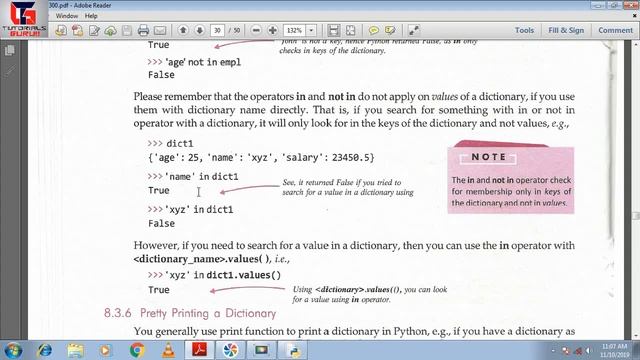Open Windows Media Player from the taskbar
This screenshot has width=640, height=360.
(105, 350)
